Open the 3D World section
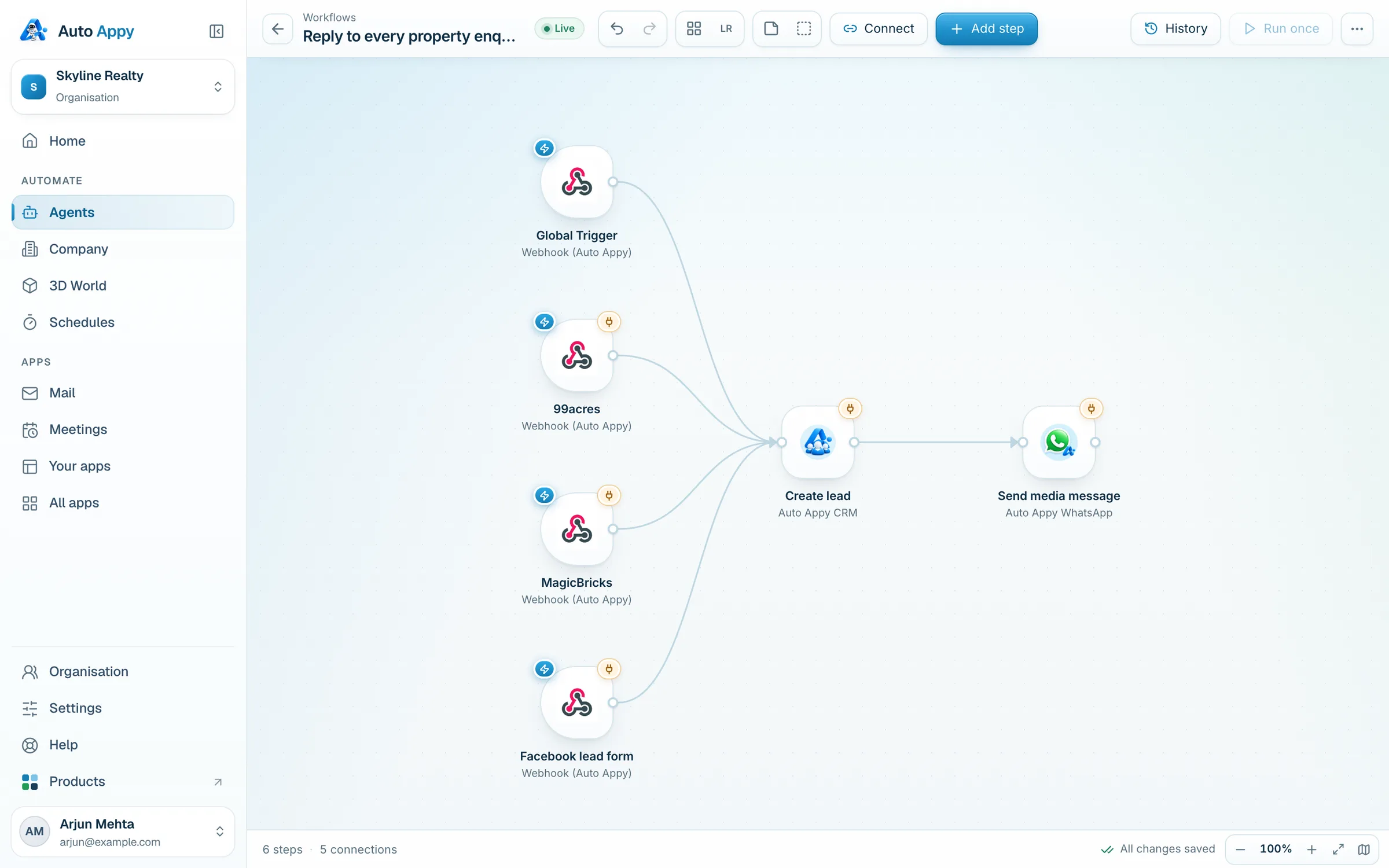This screenshot has width=1389, height=868. tap(123, 285)
